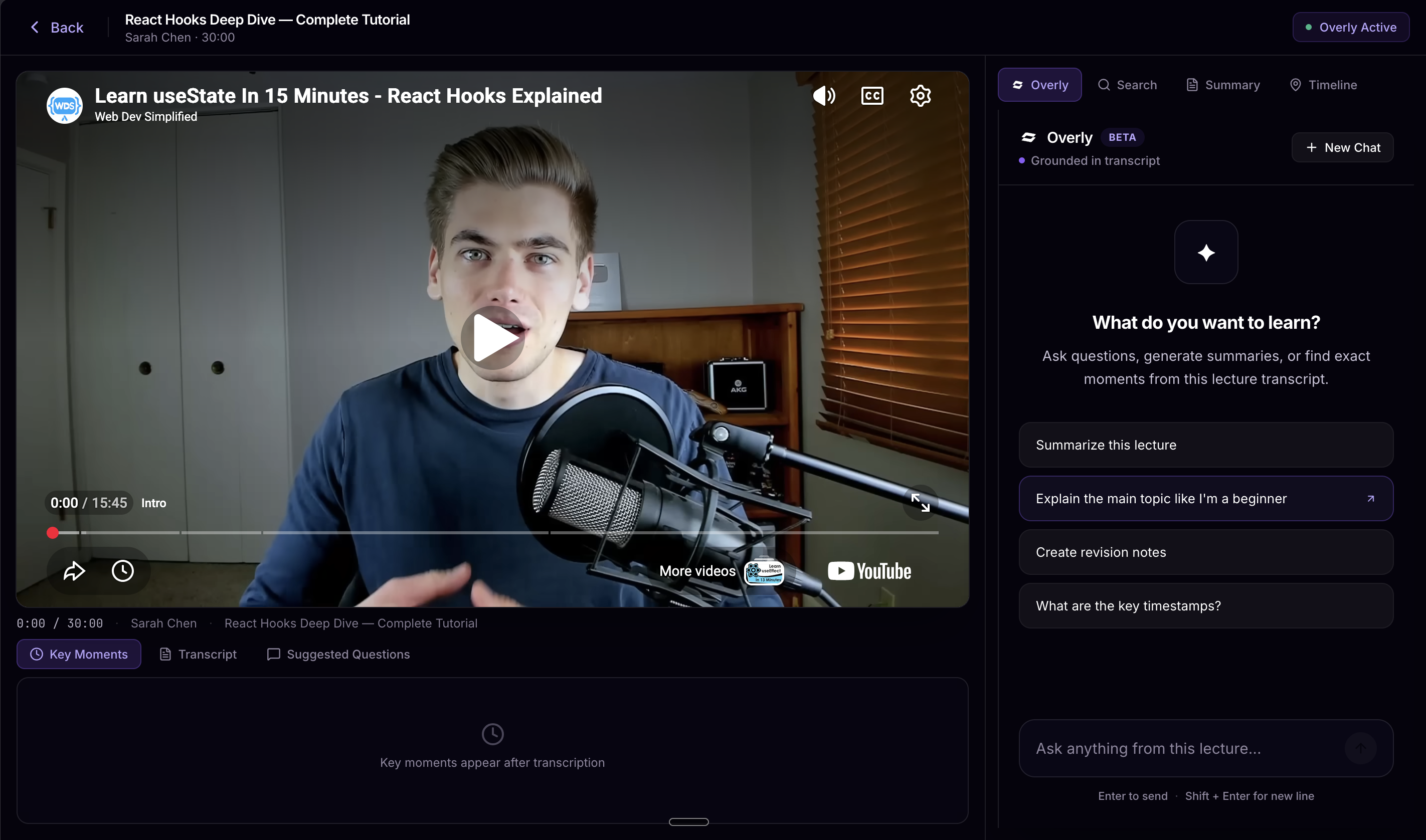
Task: Open the Web Dev Simplified channel avatar
Action: tap(64, 105)
